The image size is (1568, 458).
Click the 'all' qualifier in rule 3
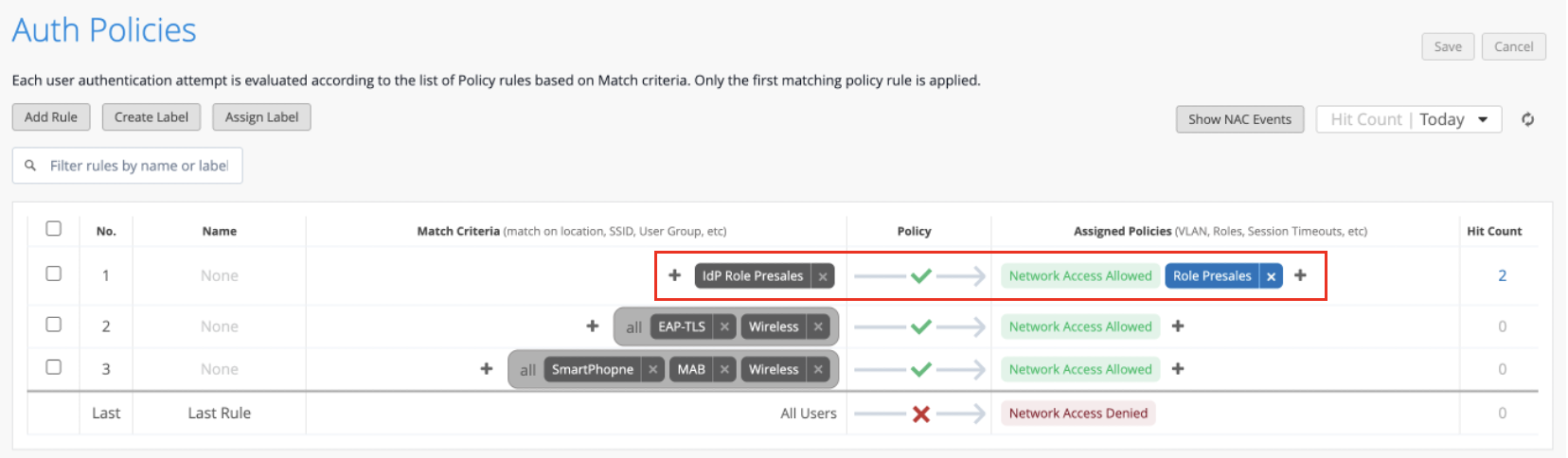527,370
